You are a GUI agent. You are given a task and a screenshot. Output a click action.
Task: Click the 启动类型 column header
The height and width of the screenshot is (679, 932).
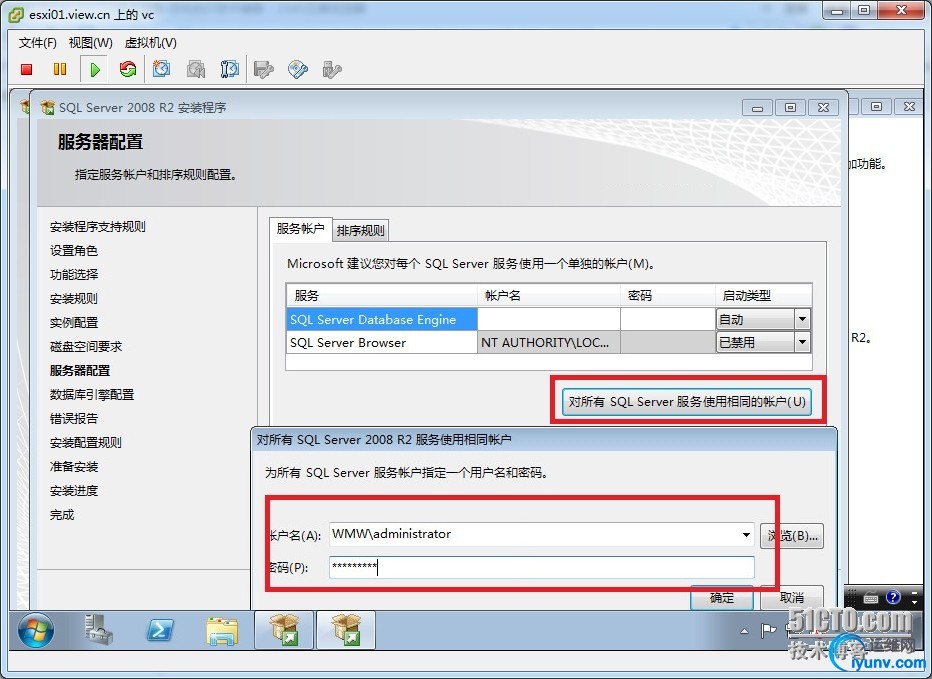[764, 296]
